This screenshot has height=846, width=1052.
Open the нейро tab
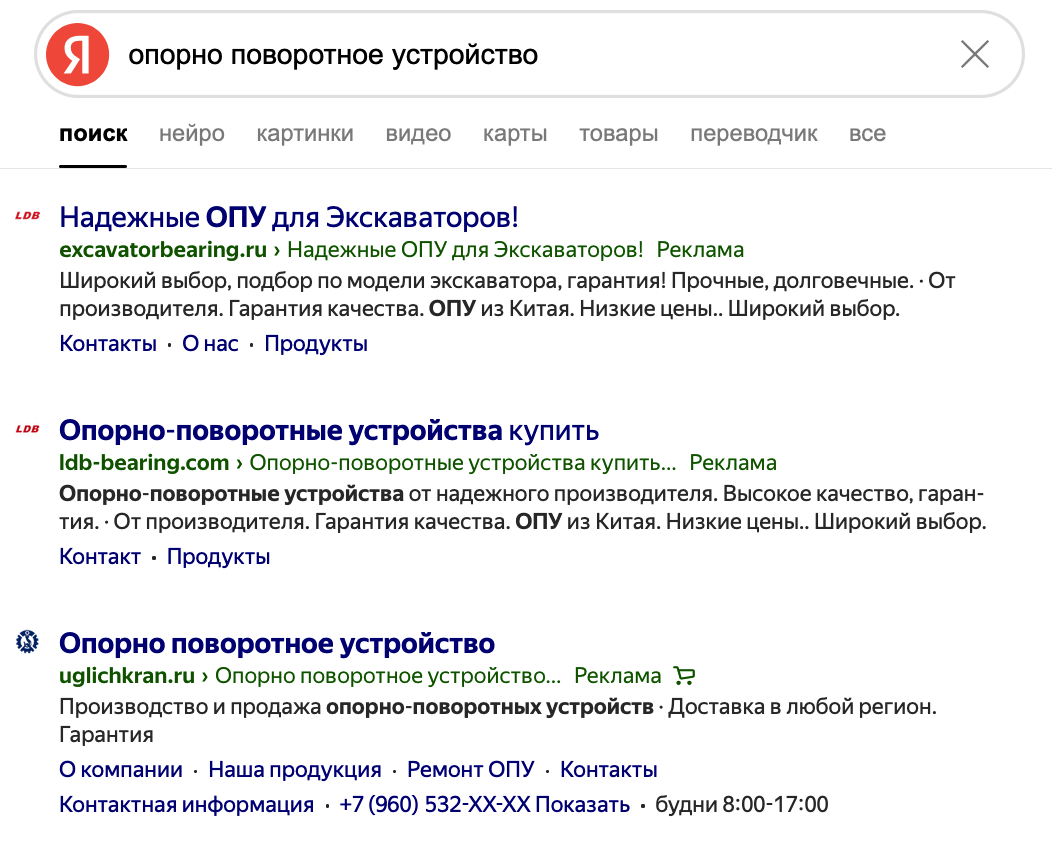192,134
